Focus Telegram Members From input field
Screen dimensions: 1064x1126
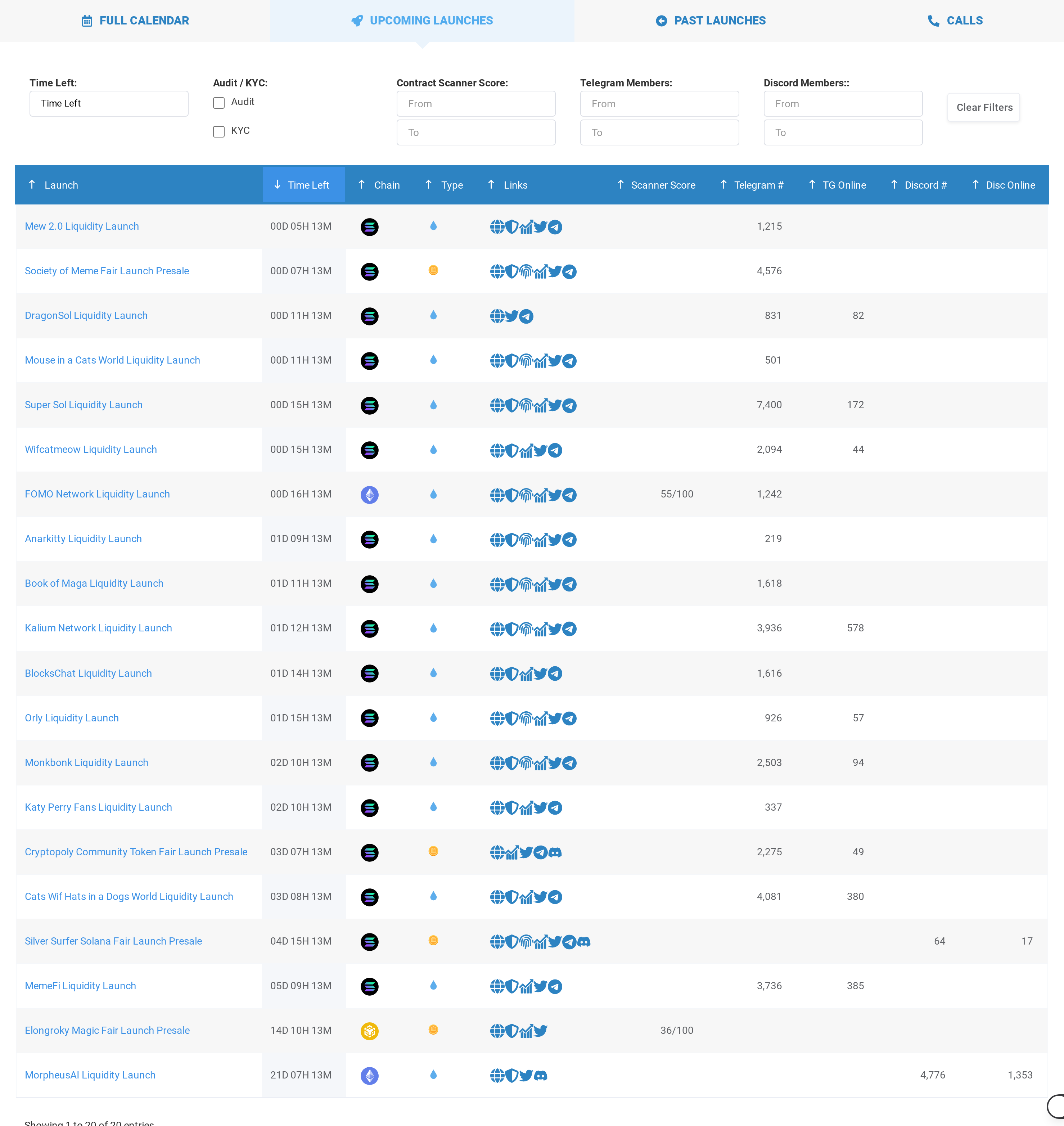[659, 104]
